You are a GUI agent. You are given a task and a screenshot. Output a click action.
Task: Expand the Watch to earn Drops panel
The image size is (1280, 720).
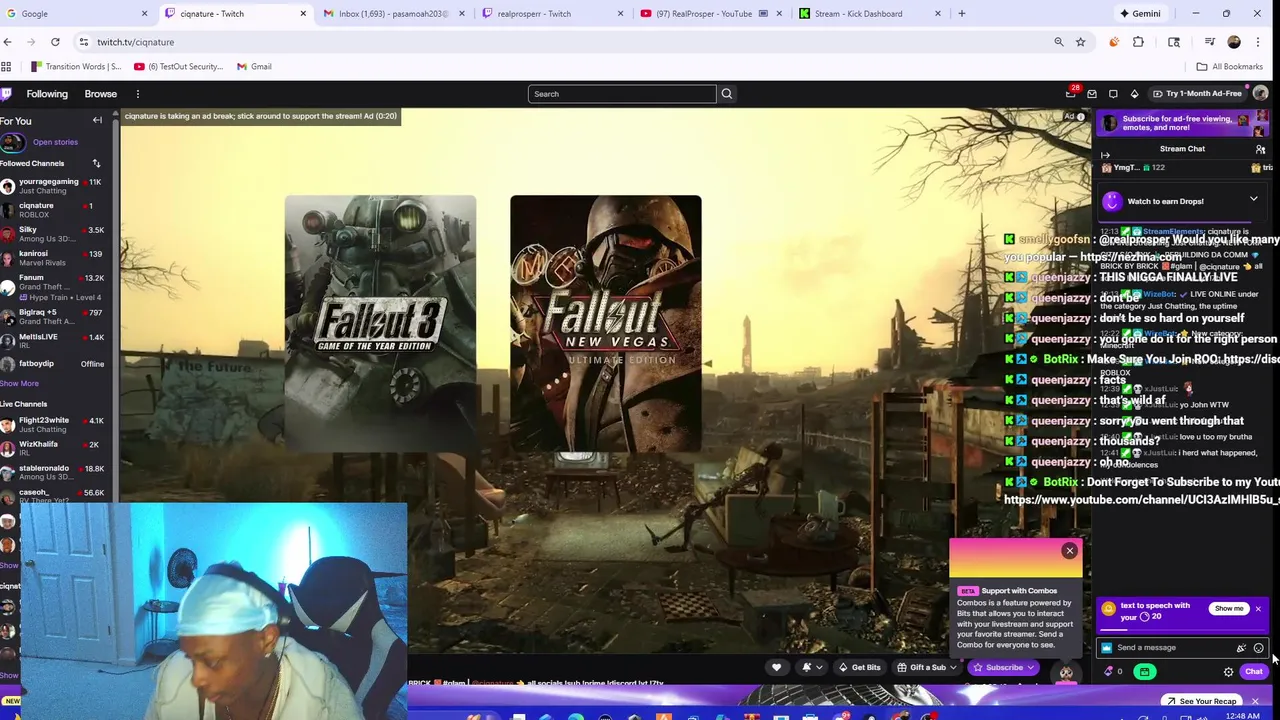tap(1253, 200)
